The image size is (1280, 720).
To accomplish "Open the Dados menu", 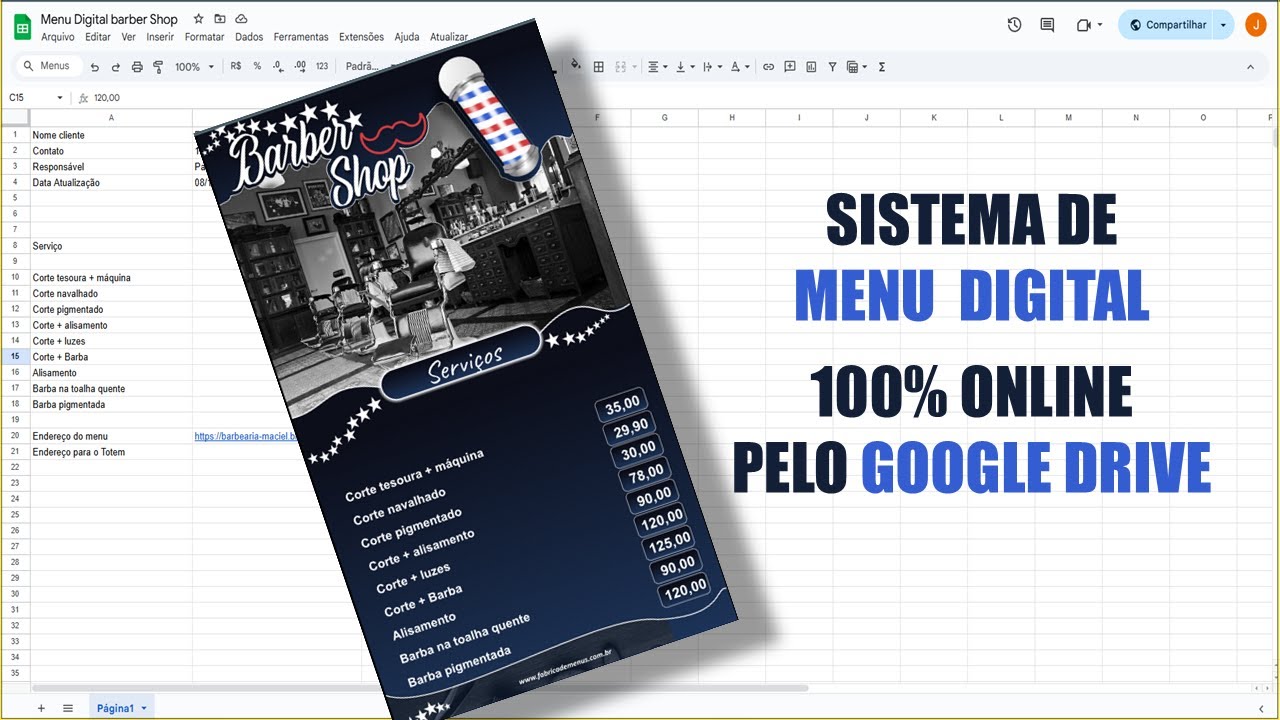I will (x=249, y=37).
